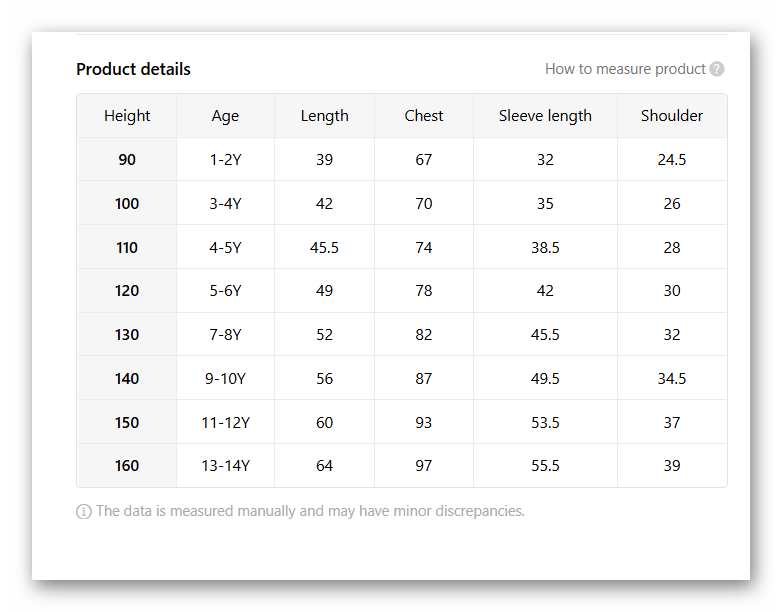Viewport: 782px width, 612px height.
Task: Open the 'How to measure product' link
Action: (x=625, y=69)
